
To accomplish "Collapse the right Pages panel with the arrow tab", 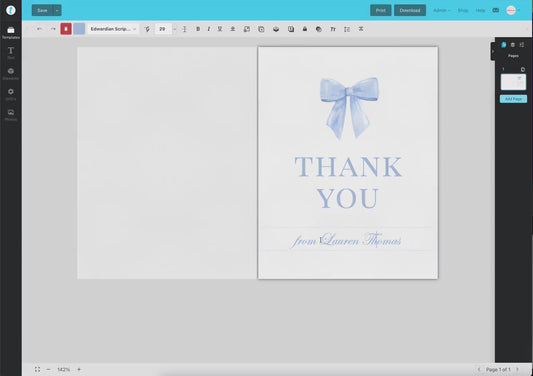I will point(493,51).
